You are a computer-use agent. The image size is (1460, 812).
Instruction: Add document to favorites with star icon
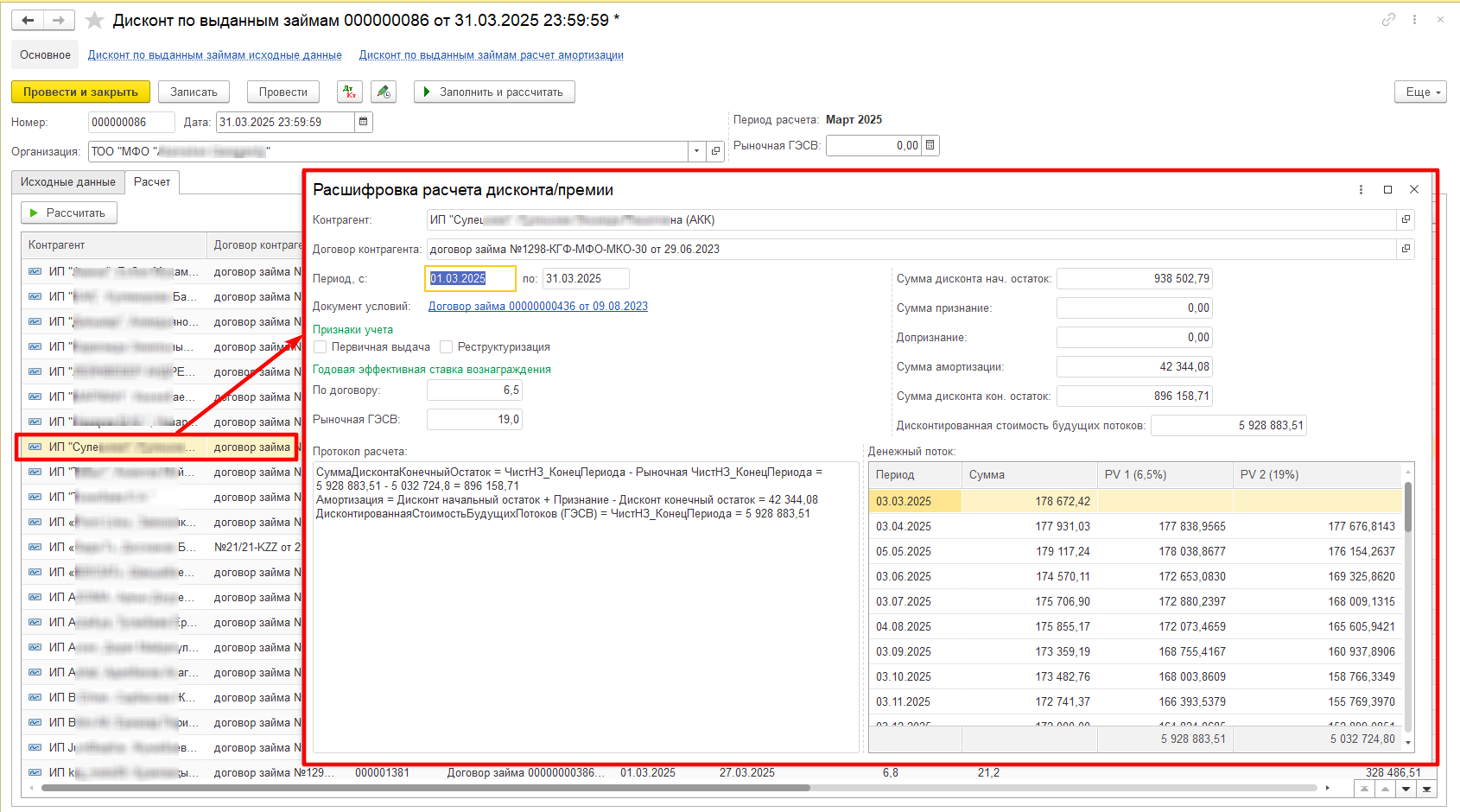pyautogui.click(x=94, y=20)
